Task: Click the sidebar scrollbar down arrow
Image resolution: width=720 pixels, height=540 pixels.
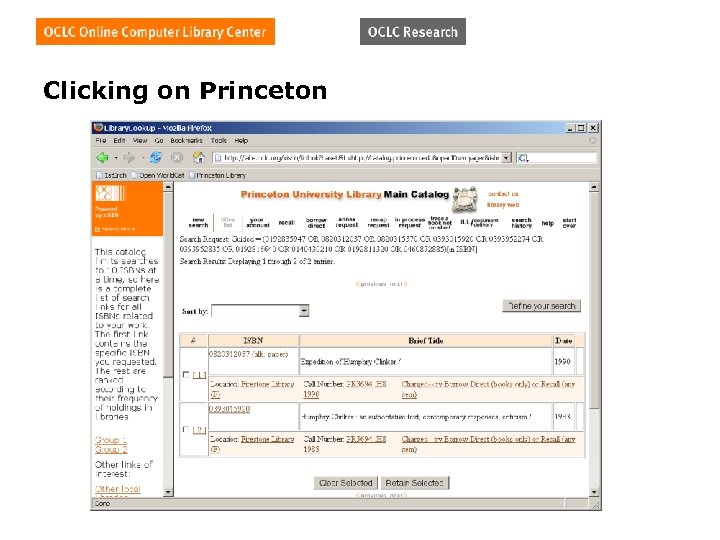Action: coord(168,492)
